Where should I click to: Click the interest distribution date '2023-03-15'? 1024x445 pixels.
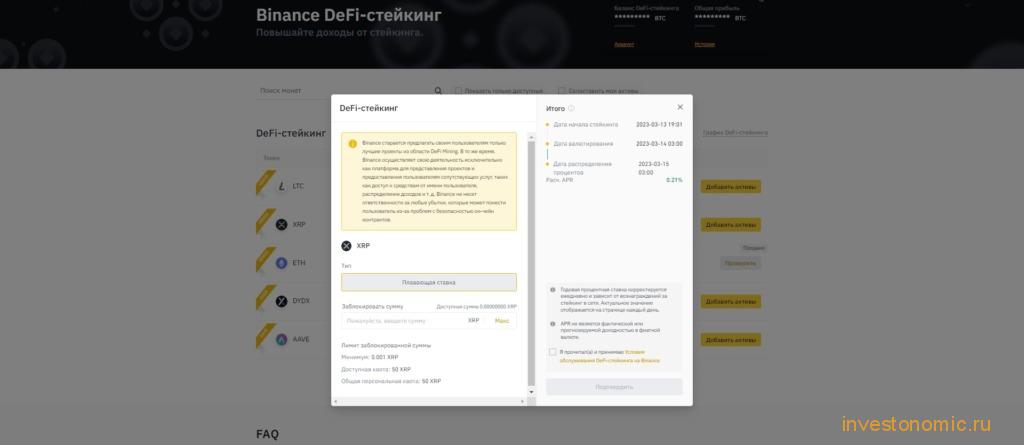click(654, 164)
